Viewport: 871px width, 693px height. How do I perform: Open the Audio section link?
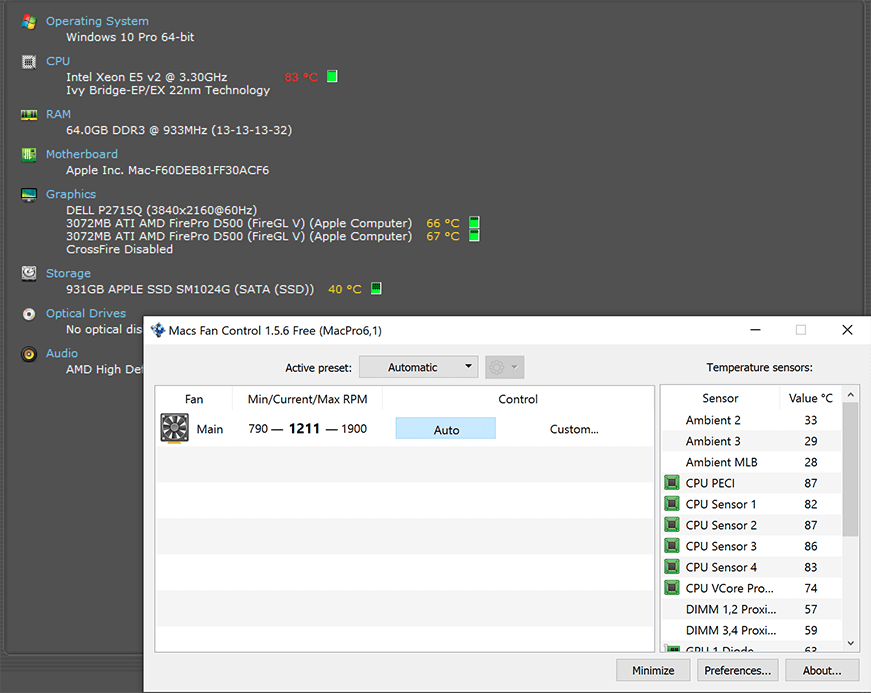coord(62,353)
